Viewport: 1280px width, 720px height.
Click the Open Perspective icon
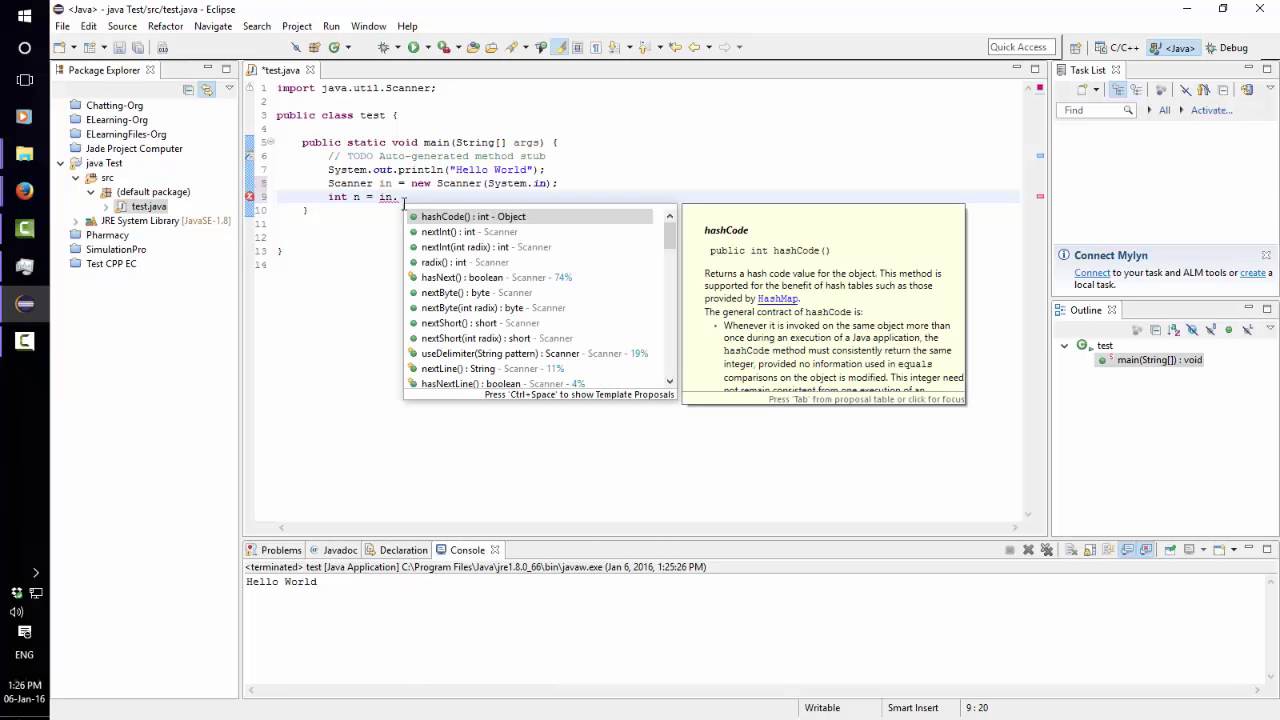(1075, 47)
